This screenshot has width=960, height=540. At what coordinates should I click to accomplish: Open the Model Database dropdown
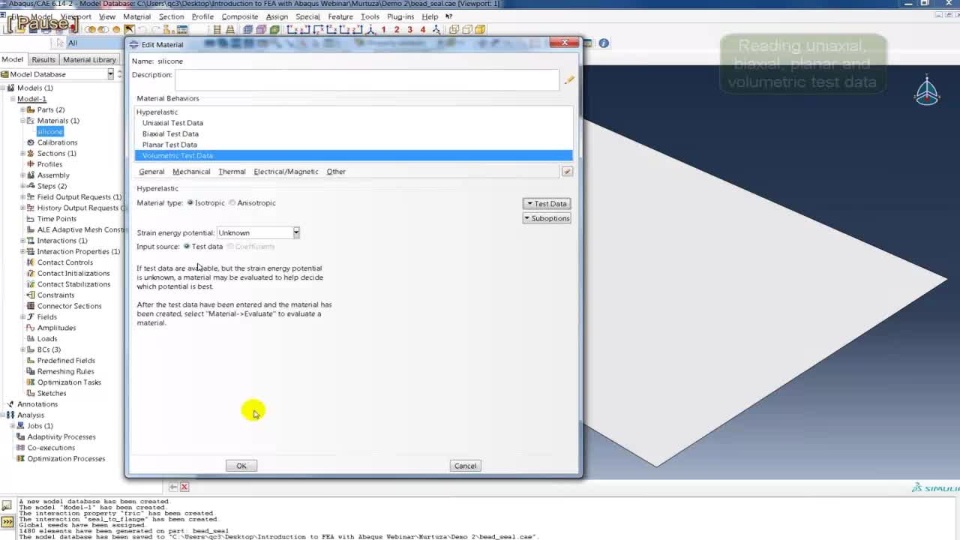point(111,74)
